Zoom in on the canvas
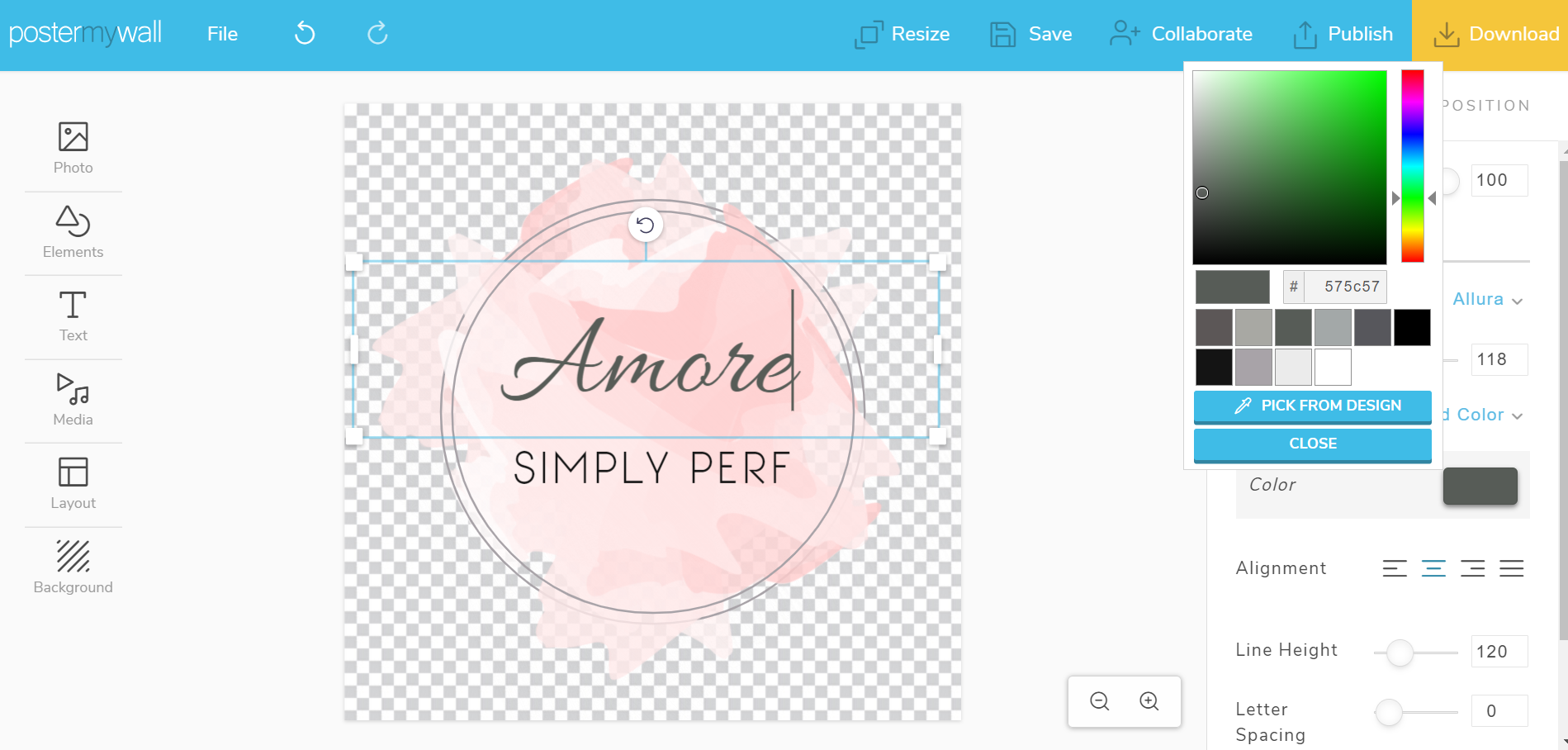Image resolution: width=1568 pixels, height=750 pixels. (x=1149, y=701)
